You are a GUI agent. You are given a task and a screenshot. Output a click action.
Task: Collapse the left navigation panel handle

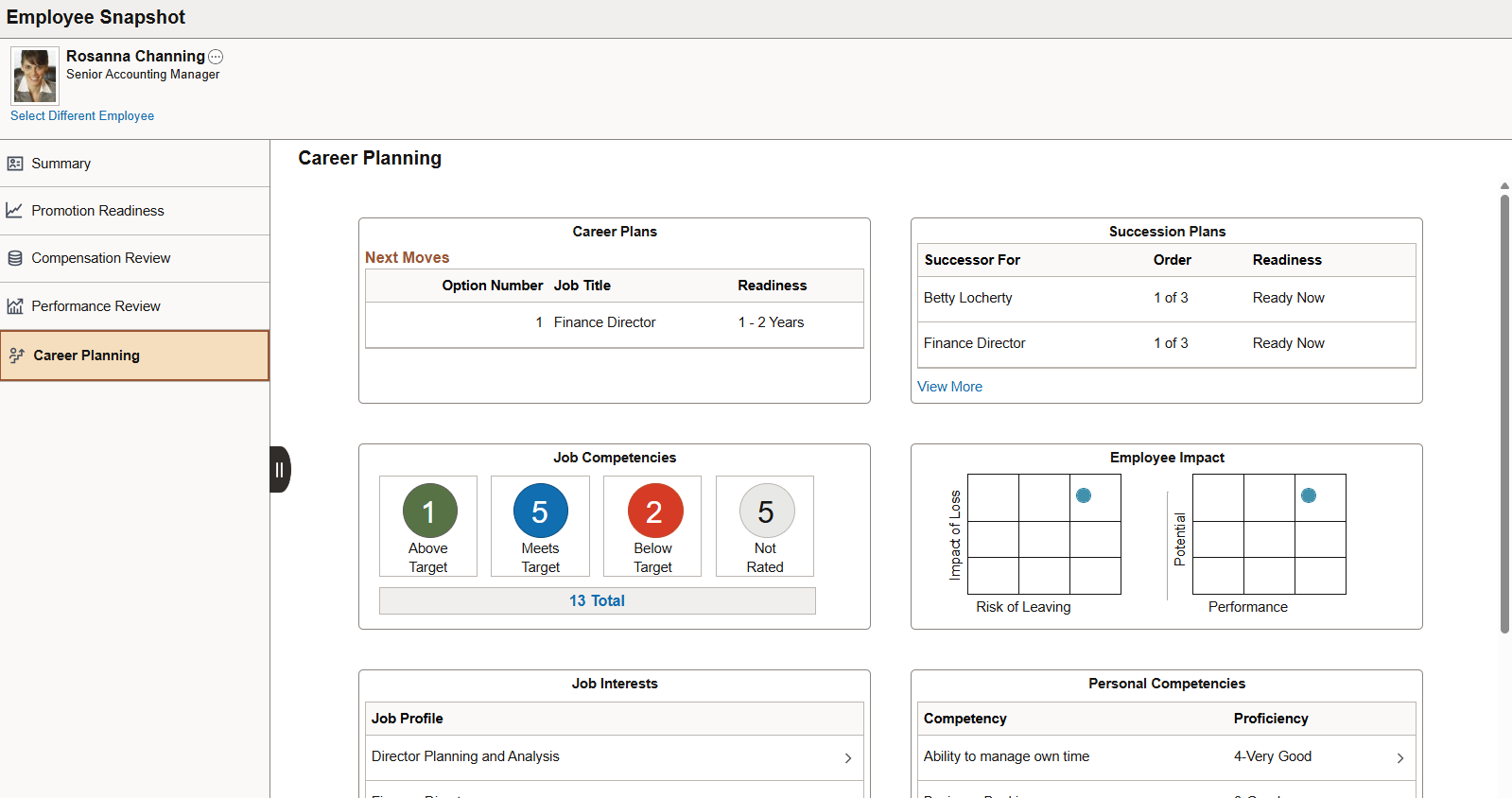pos(280,470)
